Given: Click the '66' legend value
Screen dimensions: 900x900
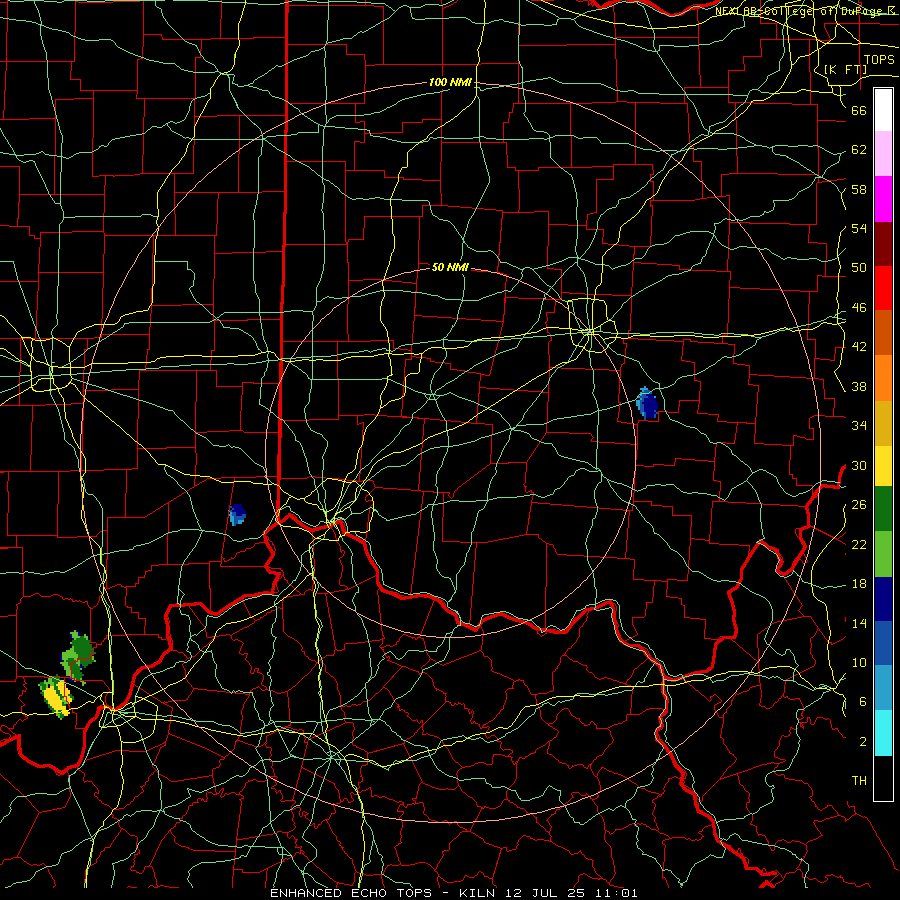Looking at the screenshot, I should tap(859, 110).
